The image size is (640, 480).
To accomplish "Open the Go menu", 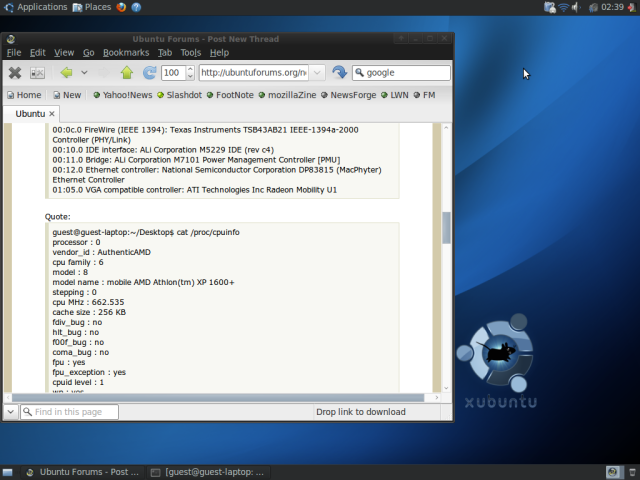I will point(89,53).
